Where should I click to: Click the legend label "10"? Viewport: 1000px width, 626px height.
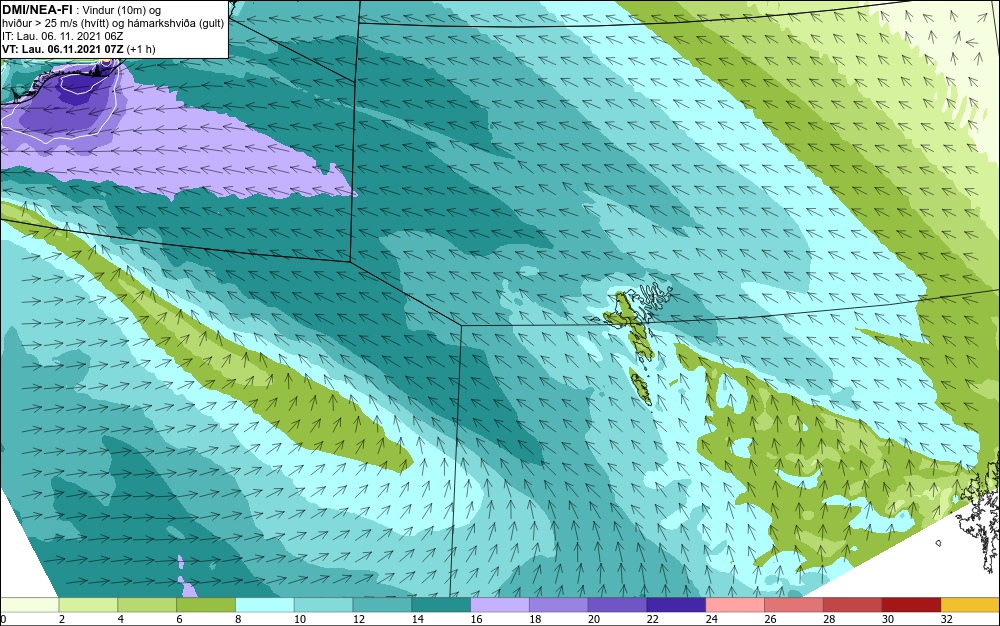point(300,619)
